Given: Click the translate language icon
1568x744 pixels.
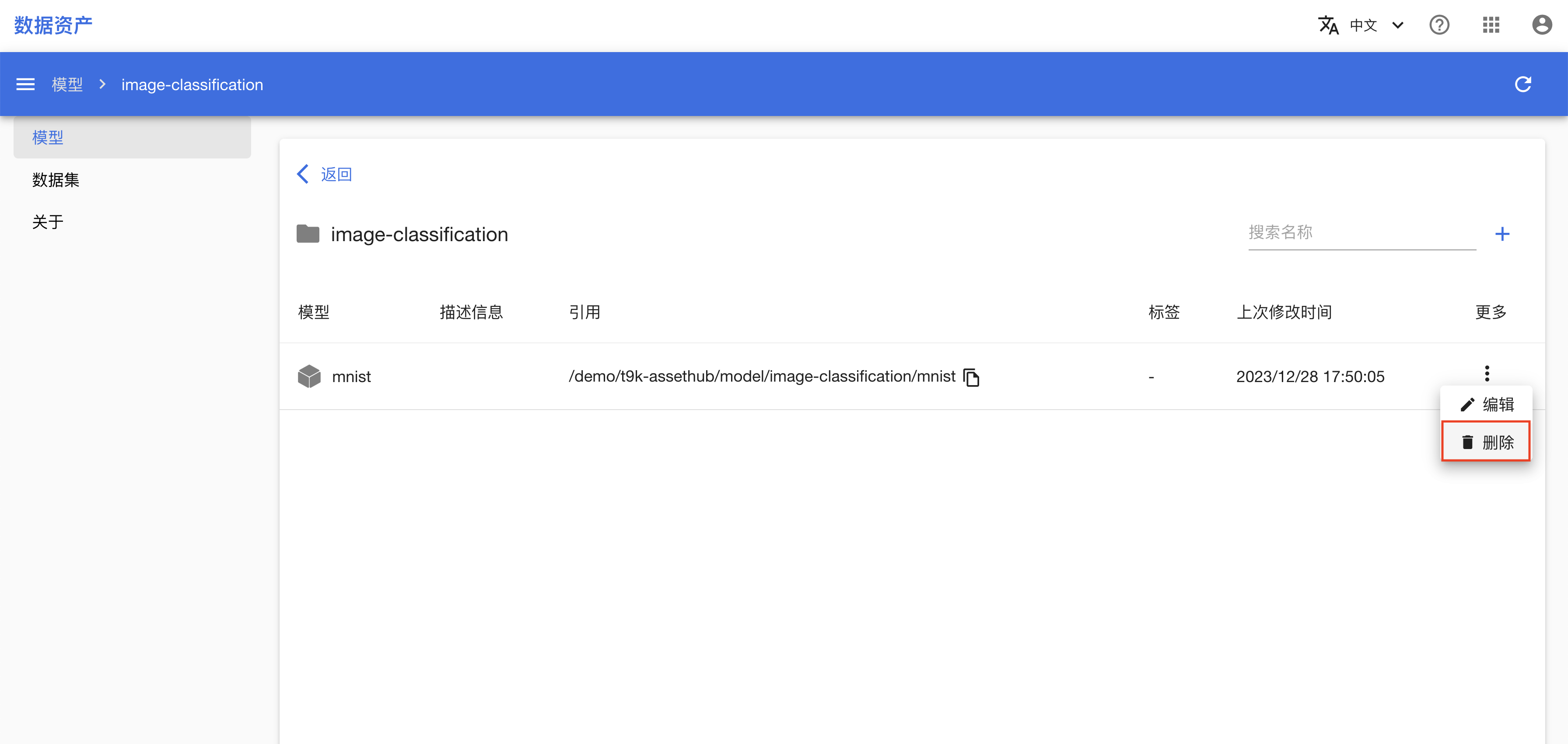Looking at the screenshot, I should (x=1328, y=25).
